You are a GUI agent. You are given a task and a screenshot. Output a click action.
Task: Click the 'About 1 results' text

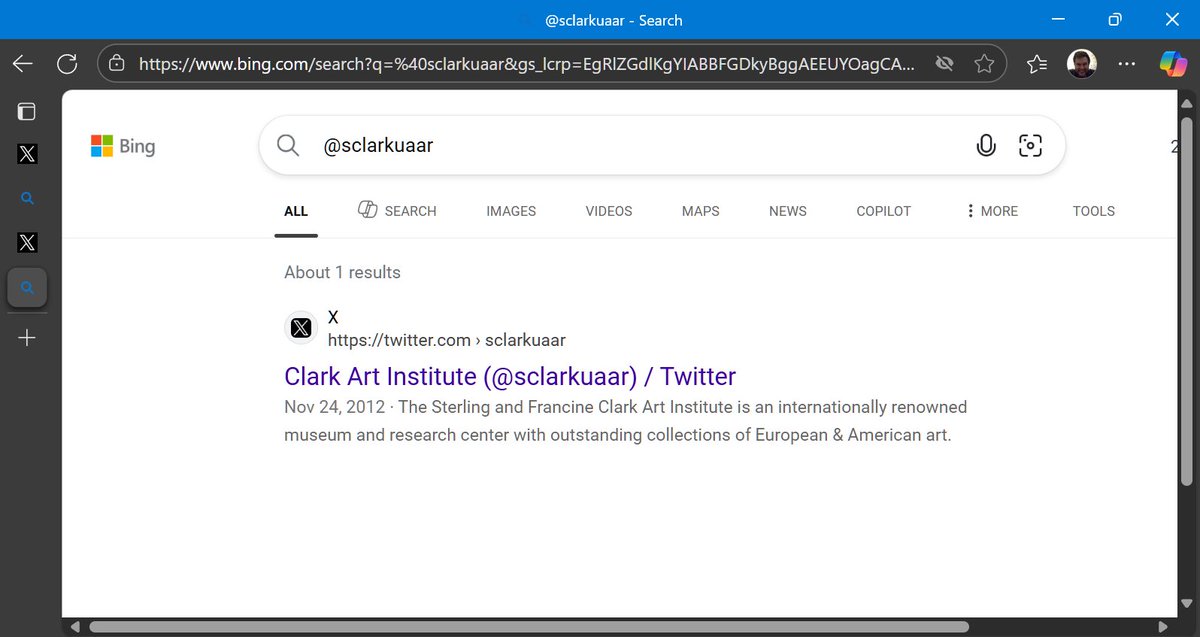(342, 272)
